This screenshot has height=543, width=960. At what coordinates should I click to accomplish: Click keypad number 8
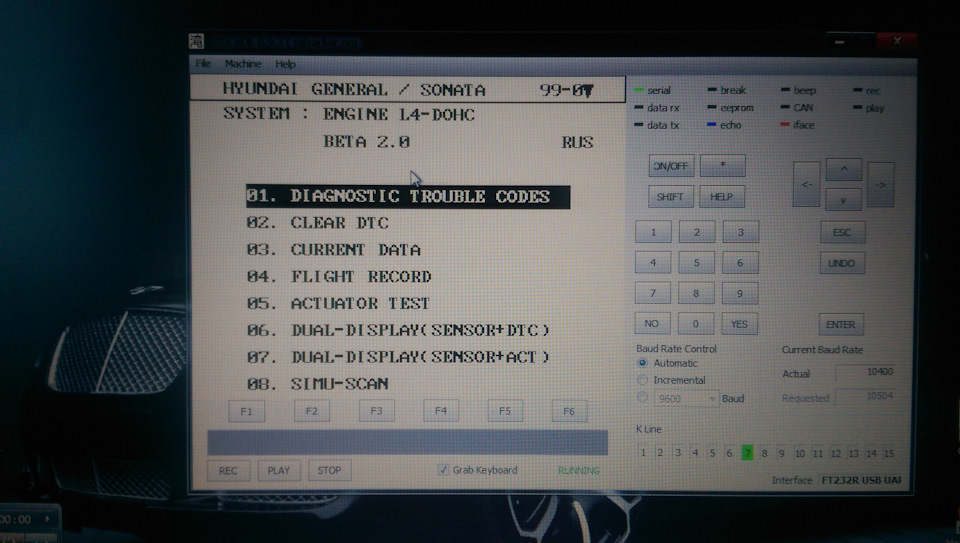pyautogui.click(x=696, y=293)
